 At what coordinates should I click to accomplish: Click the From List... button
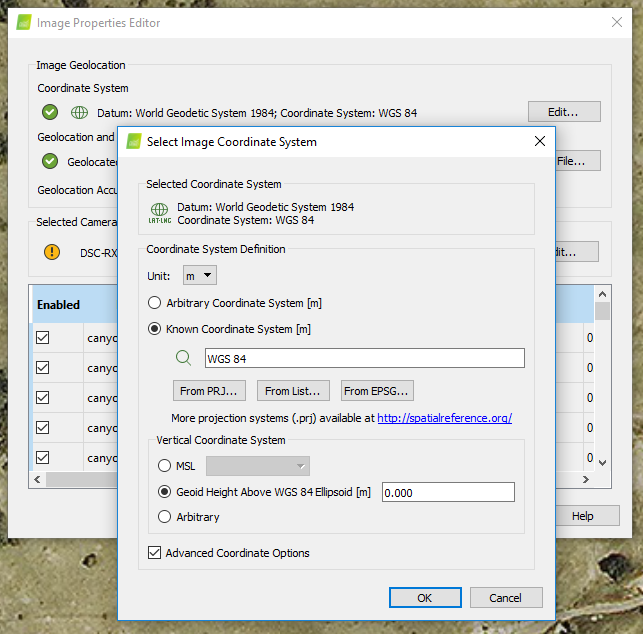293,391
